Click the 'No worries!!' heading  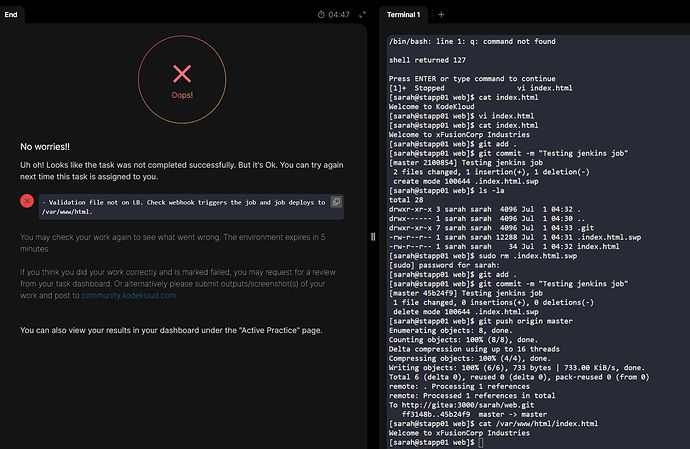[x=45, y=147]
